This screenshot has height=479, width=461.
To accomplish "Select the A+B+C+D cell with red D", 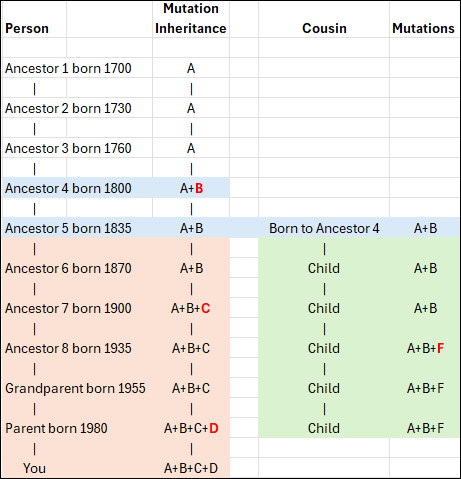I will [x=191, y=428].
